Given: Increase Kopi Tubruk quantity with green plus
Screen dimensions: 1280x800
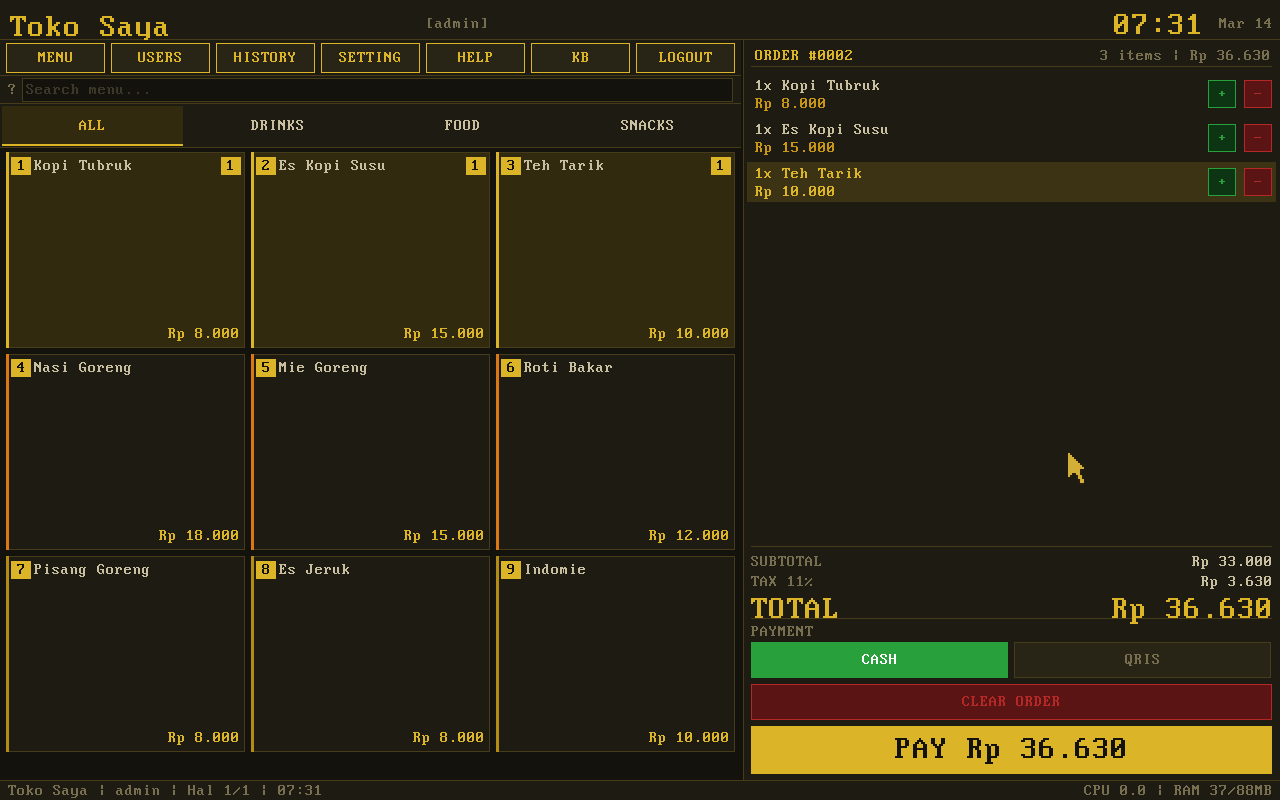Looking at the screenshot, I should pos(1221,93).
